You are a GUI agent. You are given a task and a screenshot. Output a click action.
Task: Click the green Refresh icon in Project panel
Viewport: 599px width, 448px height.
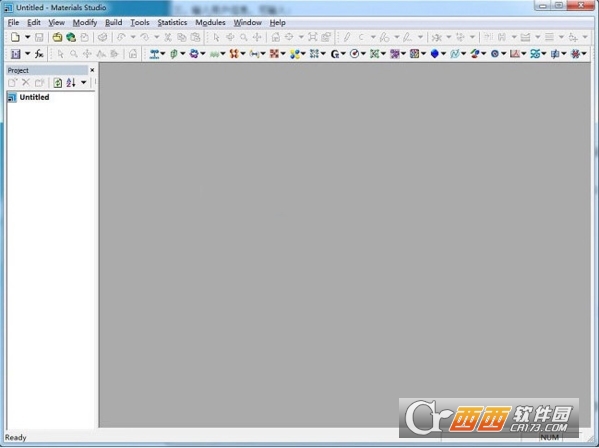click(x=57, y=82)
